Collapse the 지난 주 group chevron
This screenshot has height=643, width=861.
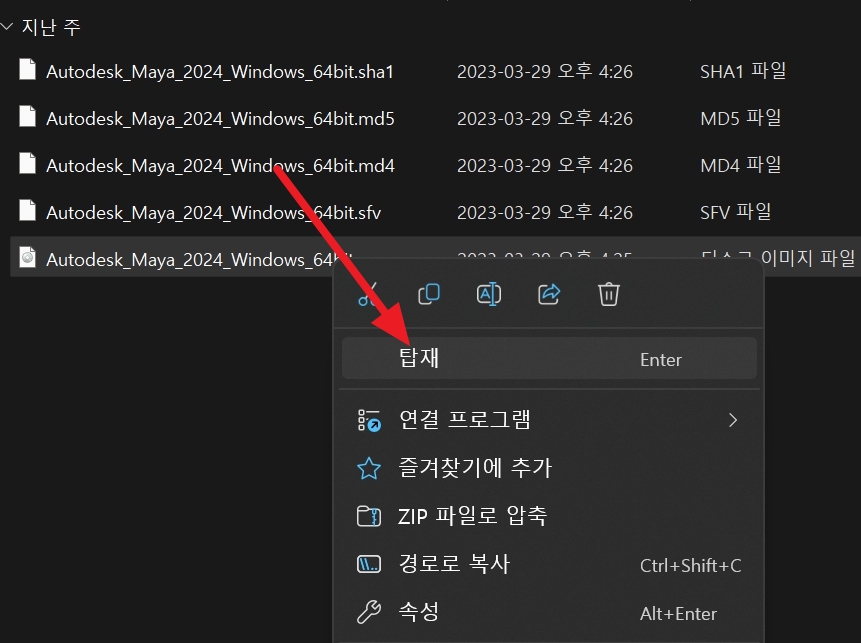coord(7,26)
